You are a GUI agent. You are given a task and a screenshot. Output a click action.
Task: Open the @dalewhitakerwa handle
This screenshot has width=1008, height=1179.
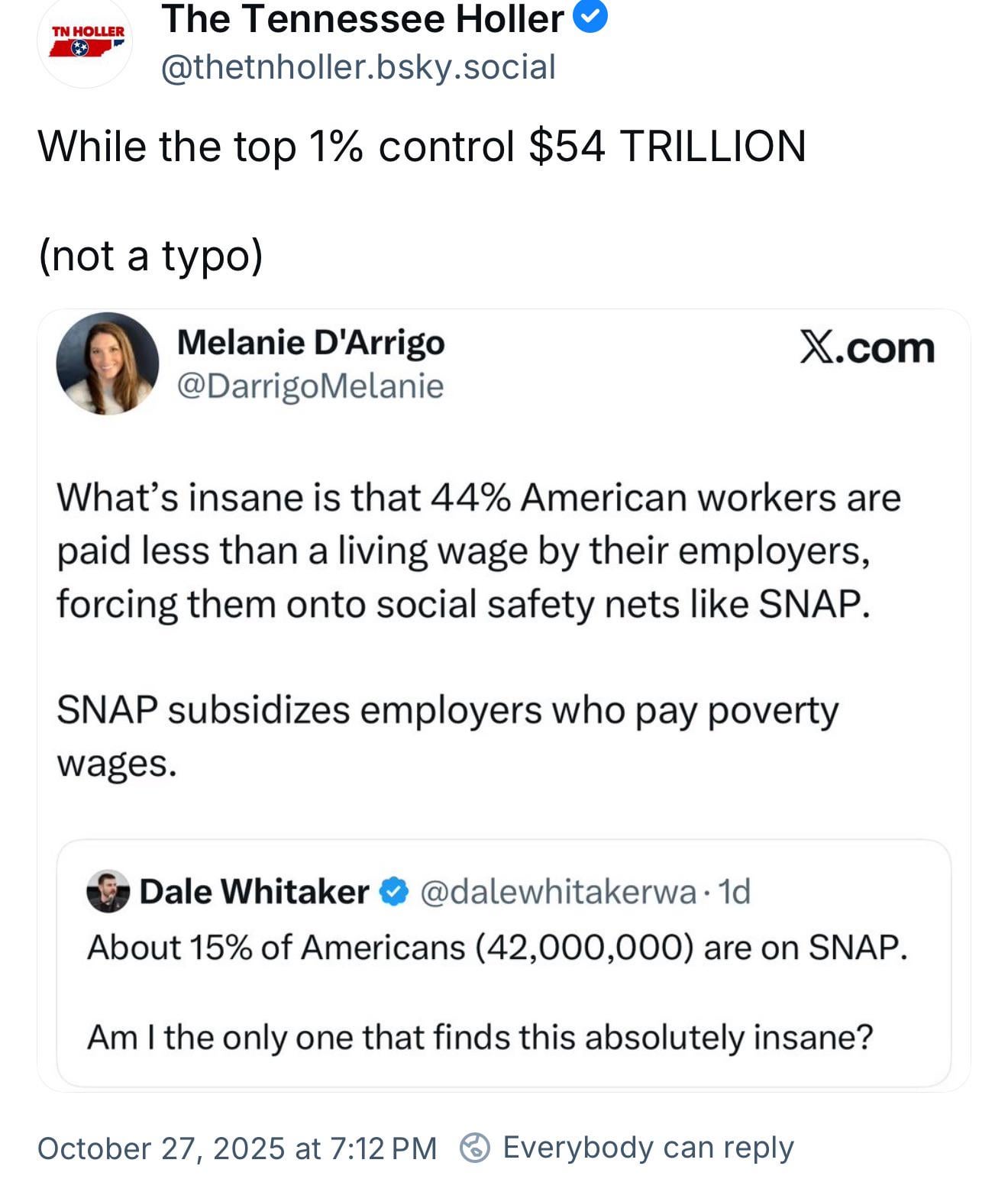(x=558, y=891)
